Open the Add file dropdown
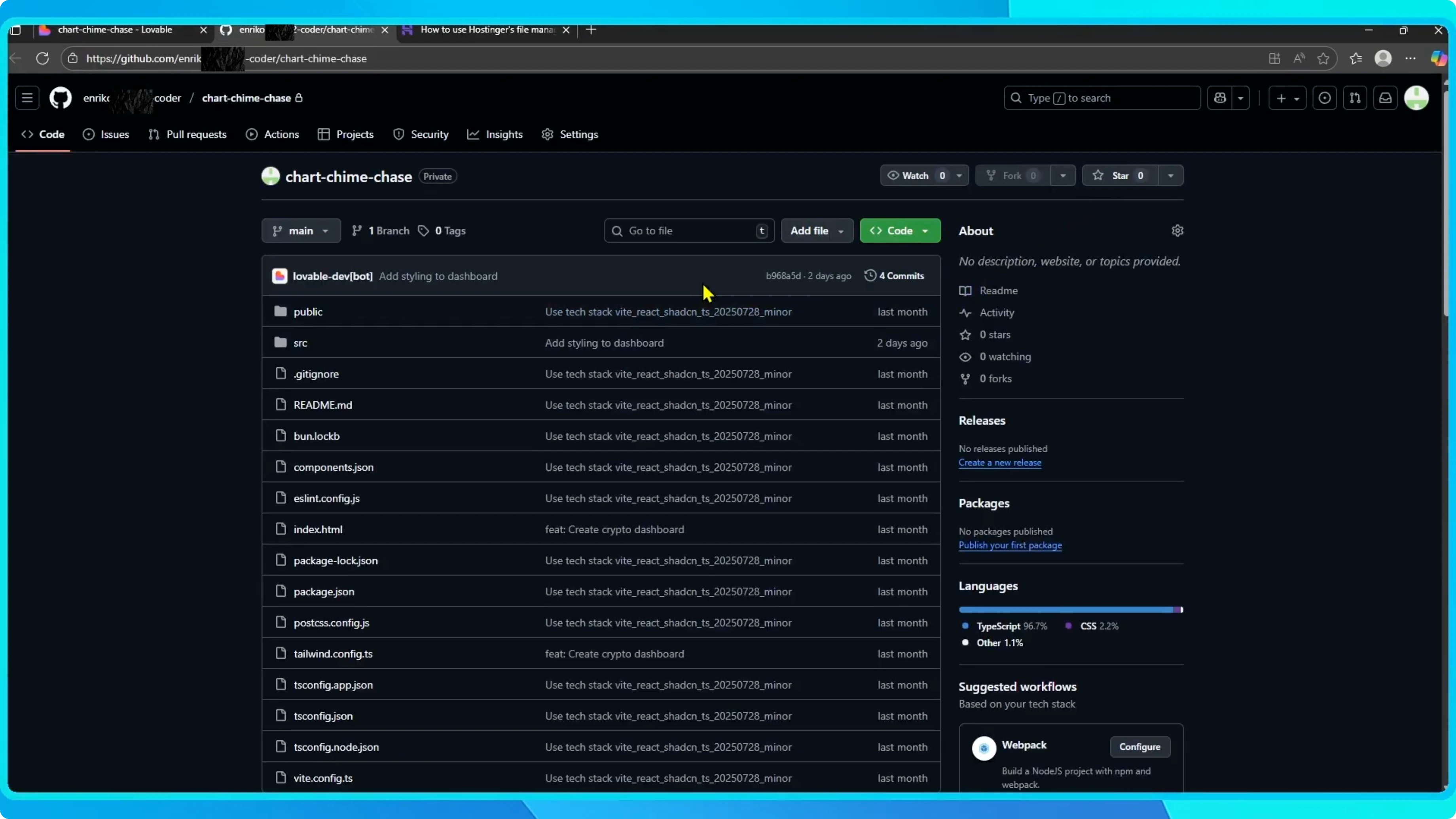Screen dimensions: 1456x819 (x=817, y=231)
